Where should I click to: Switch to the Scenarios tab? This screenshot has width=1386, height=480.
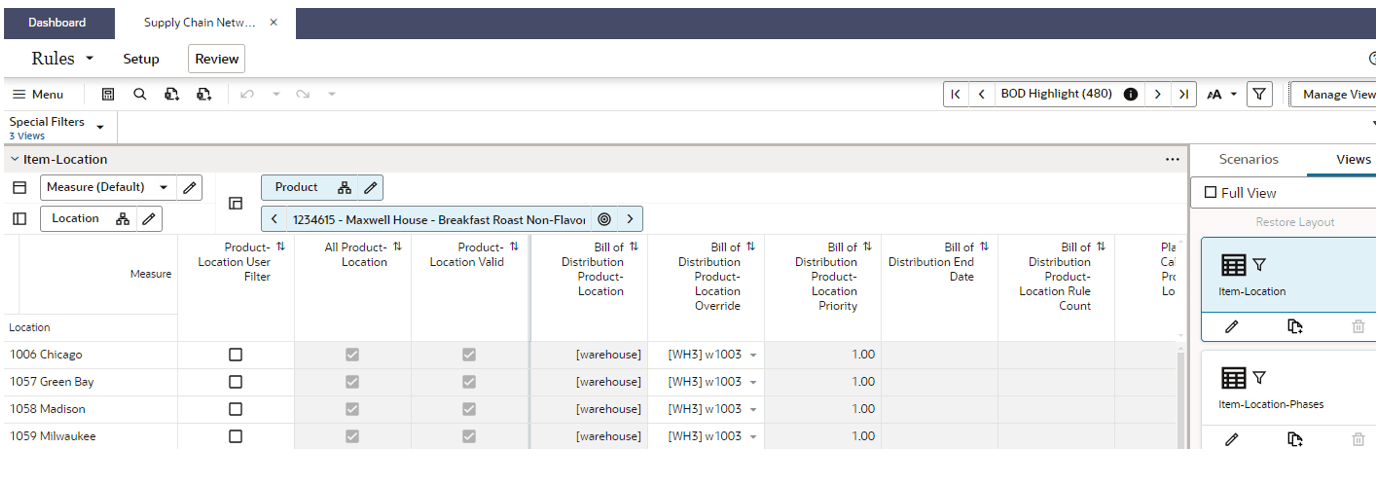[1248, 159]
